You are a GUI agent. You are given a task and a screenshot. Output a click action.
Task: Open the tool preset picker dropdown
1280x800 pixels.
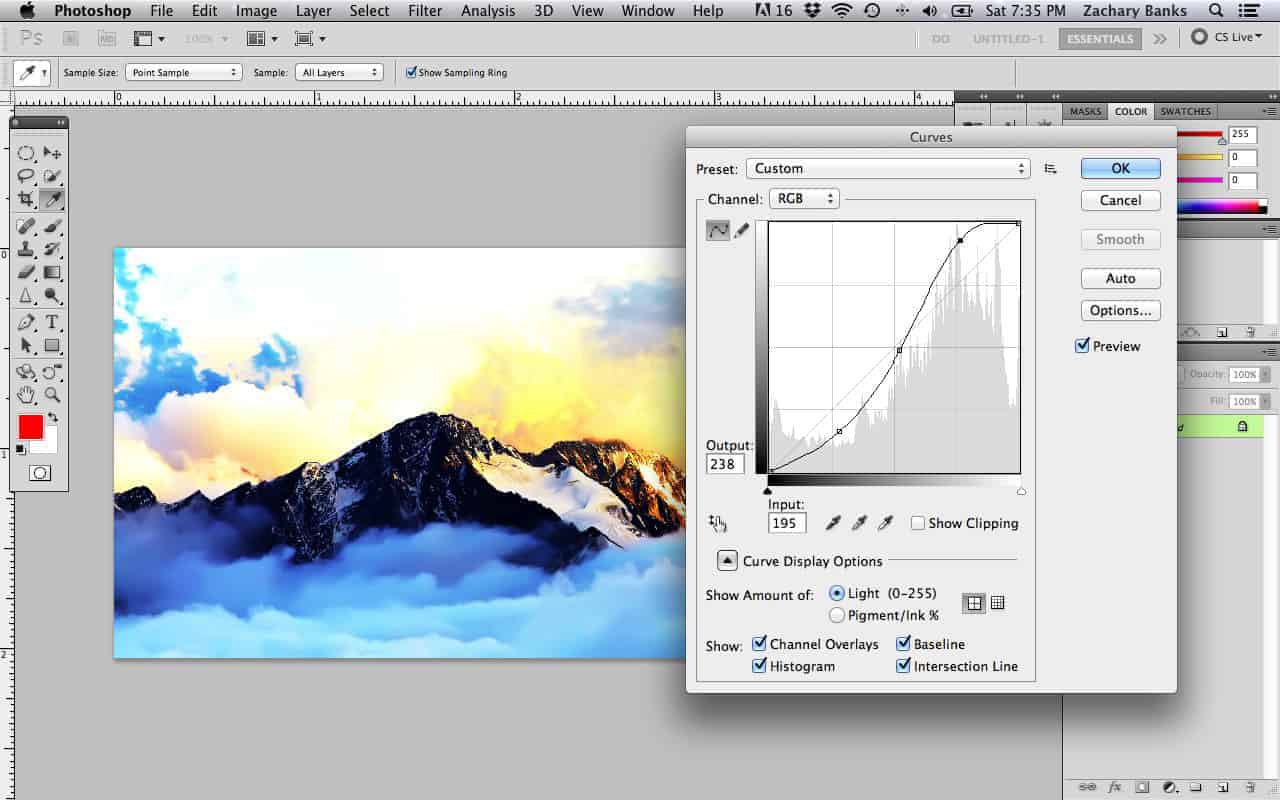[x=34, y=72]
